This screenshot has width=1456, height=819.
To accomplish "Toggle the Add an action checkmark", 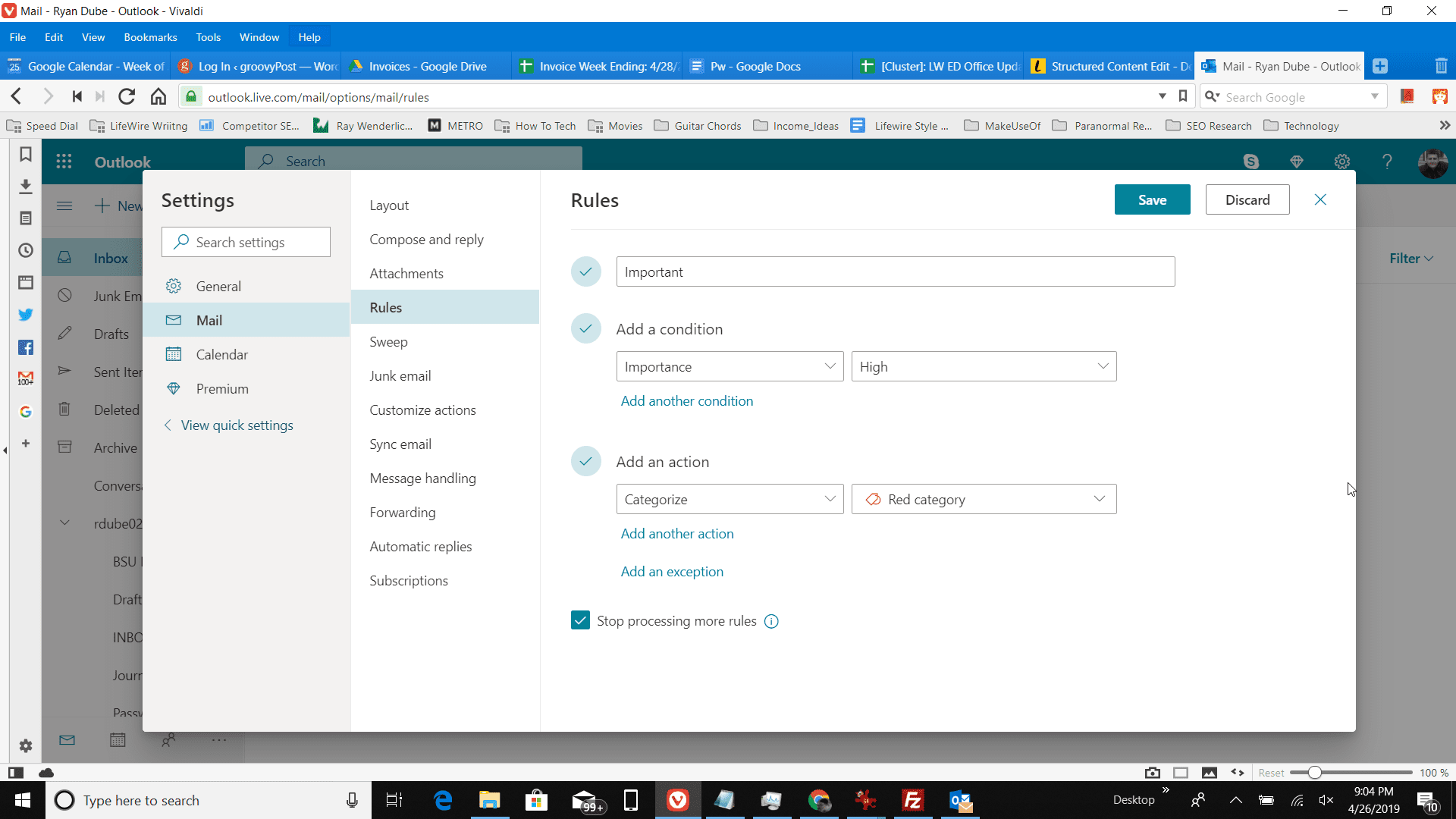I will [585, 461].
